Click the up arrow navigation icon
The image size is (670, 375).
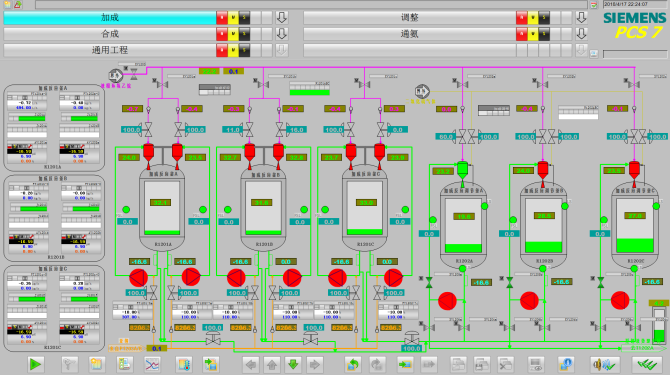point(272,364)
